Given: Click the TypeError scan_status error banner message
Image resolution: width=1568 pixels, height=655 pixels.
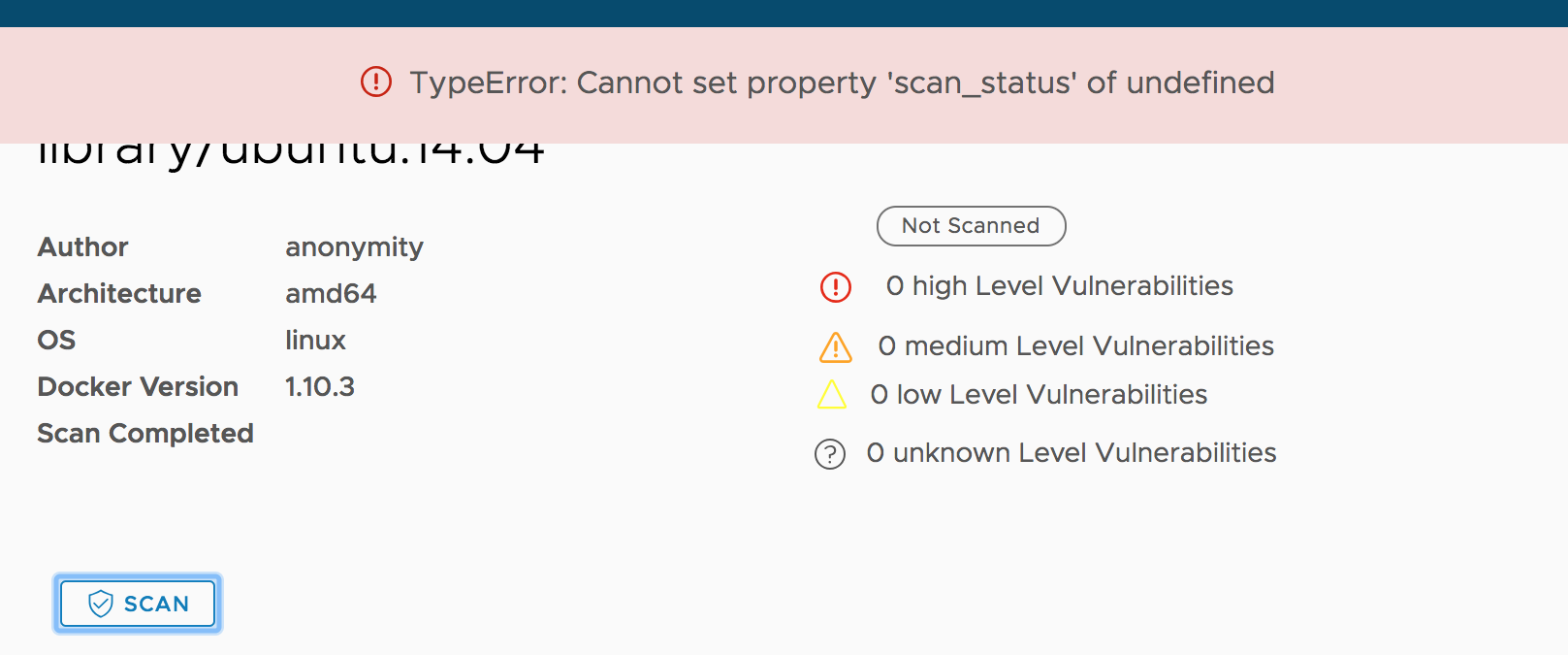Looking at the screenshot, I should (x=843, y=82).
